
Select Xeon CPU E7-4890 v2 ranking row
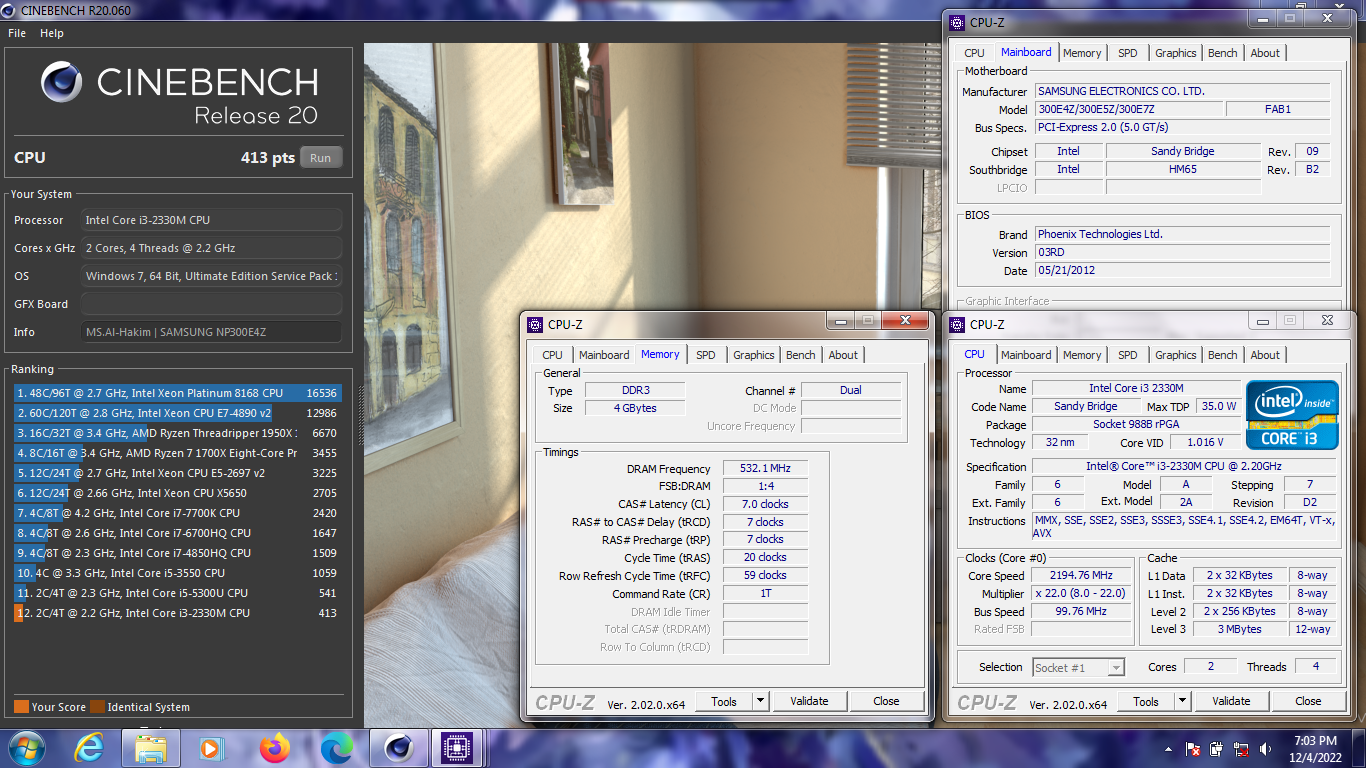point(177,413)
